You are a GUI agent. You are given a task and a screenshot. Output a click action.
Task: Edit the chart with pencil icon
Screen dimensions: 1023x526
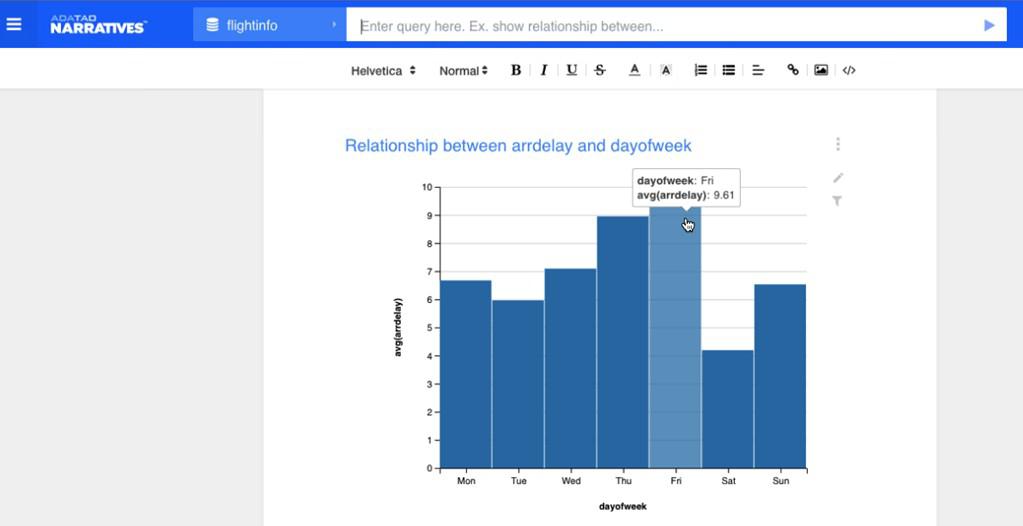[x=838, y=178]
